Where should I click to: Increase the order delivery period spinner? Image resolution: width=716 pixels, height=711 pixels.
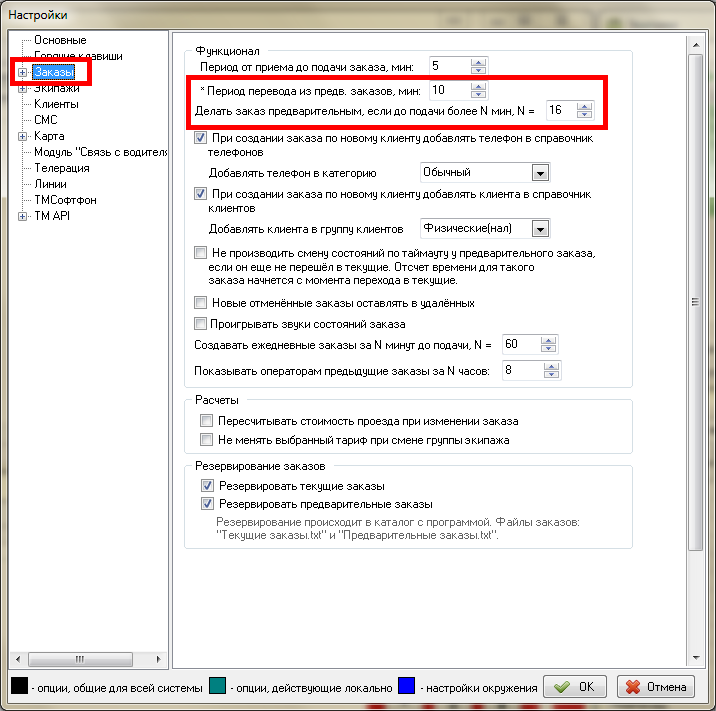pyautogui.click(x=478, y=62)
